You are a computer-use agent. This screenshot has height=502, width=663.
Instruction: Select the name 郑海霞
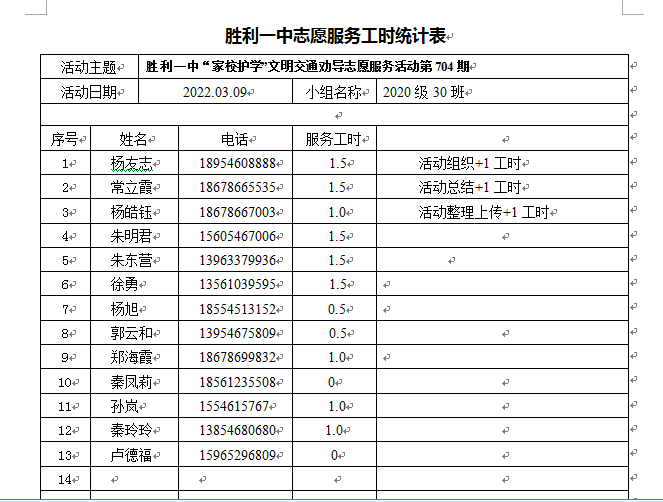pyautogui.click(x=131, y=357)
